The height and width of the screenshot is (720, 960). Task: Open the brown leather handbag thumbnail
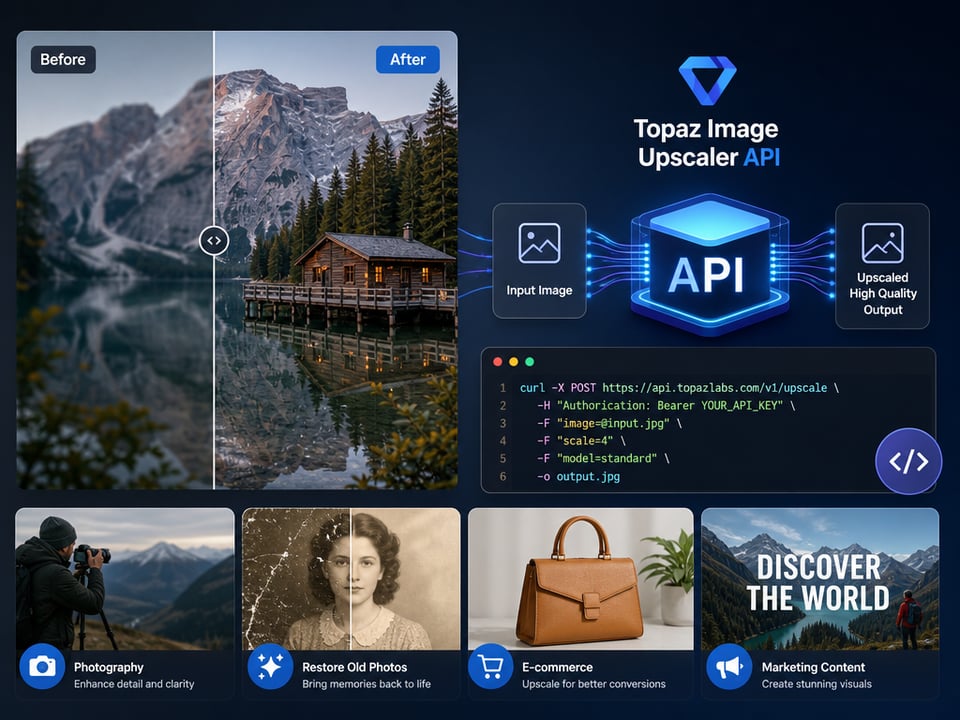(x=580, y=579)
